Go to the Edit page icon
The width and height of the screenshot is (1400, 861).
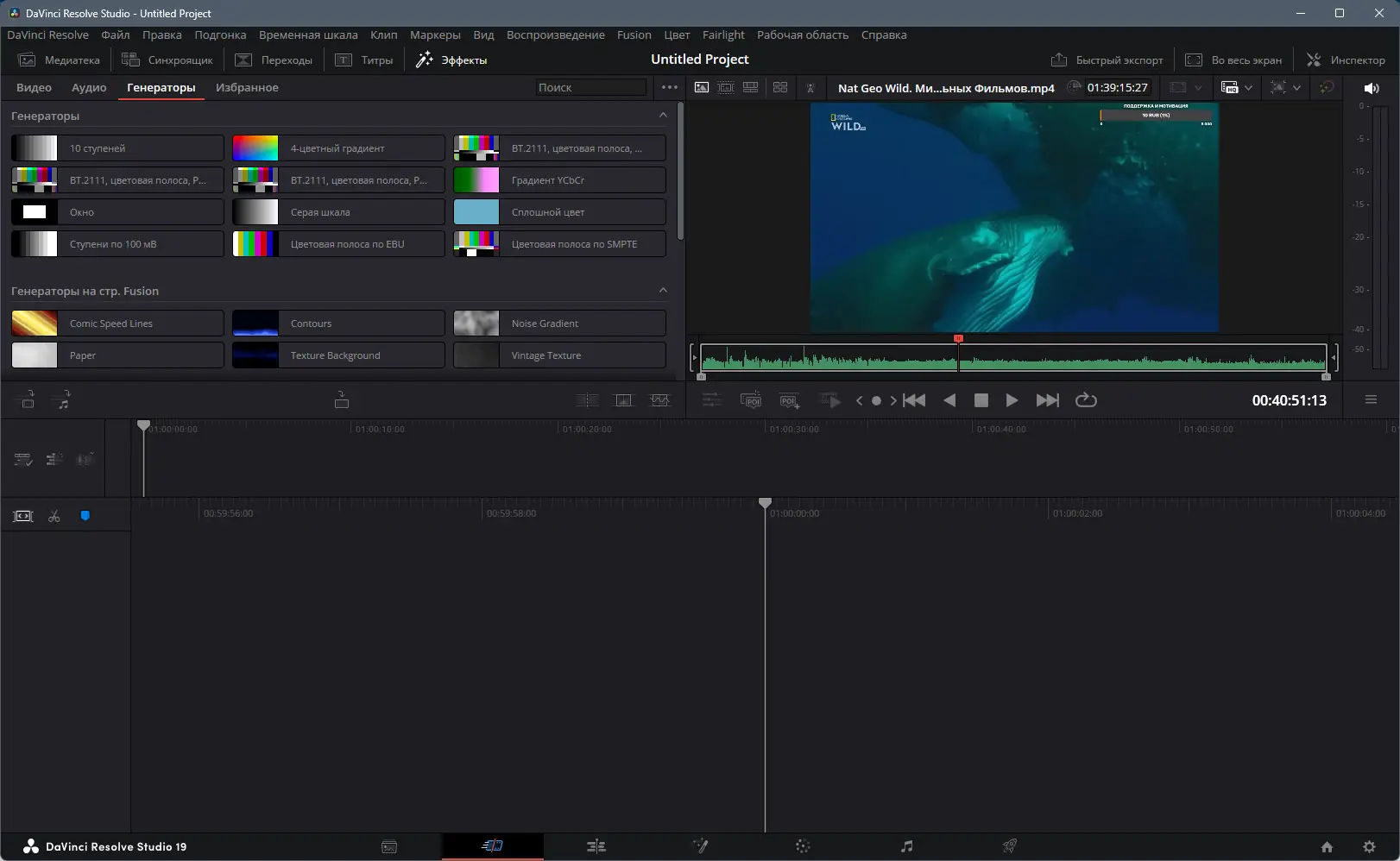[x=596, y=846]
